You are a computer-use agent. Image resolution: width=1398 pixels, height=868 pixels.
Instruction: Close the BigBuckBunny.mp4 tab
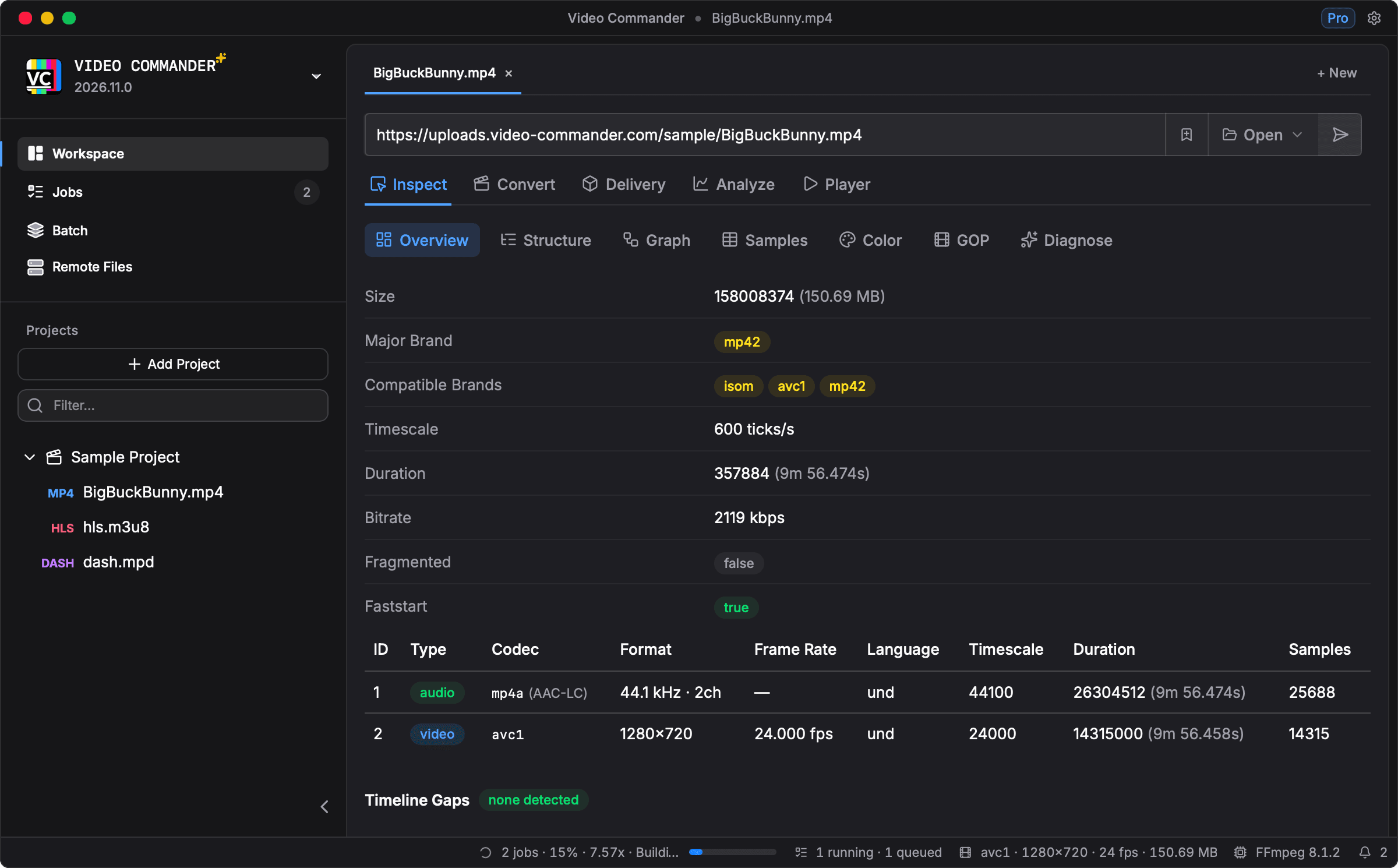click(x=509, y=73)
